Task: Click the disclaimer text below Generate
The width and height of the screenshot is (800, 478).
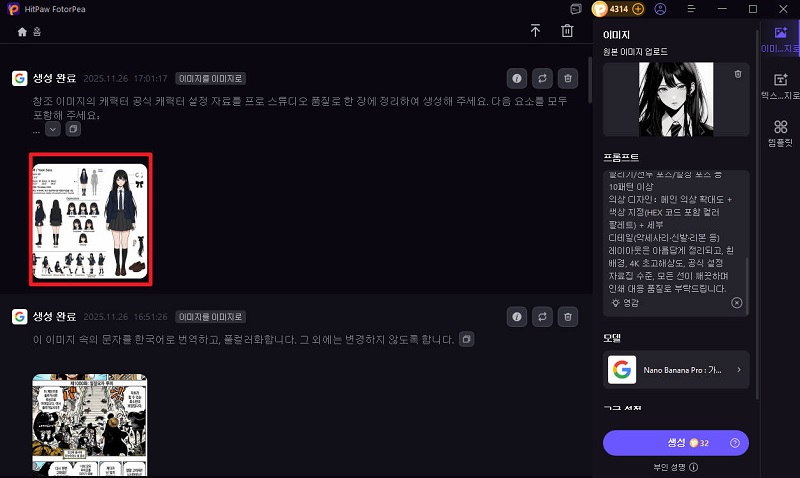Action: tap(669, 467)
